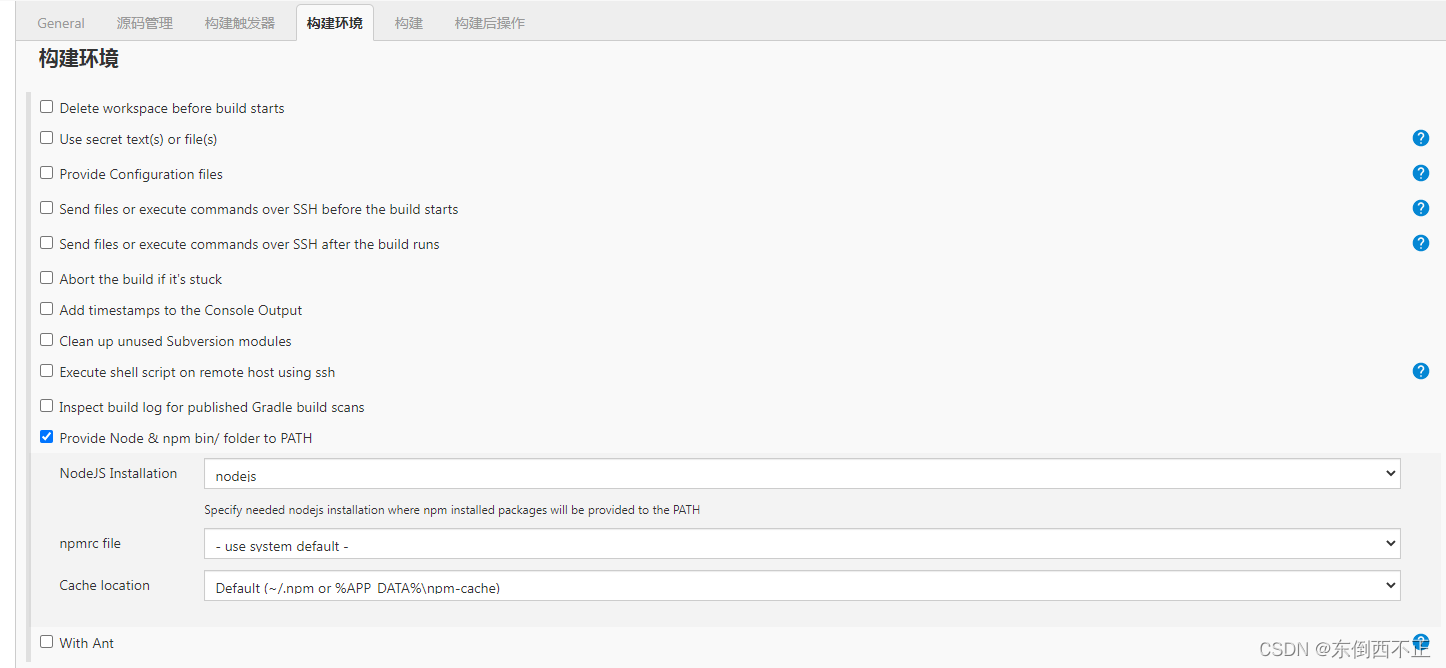View help for SSH before build starts option
The width and height of the screenshot is (1446, 668).
(x=1421, y=208)
